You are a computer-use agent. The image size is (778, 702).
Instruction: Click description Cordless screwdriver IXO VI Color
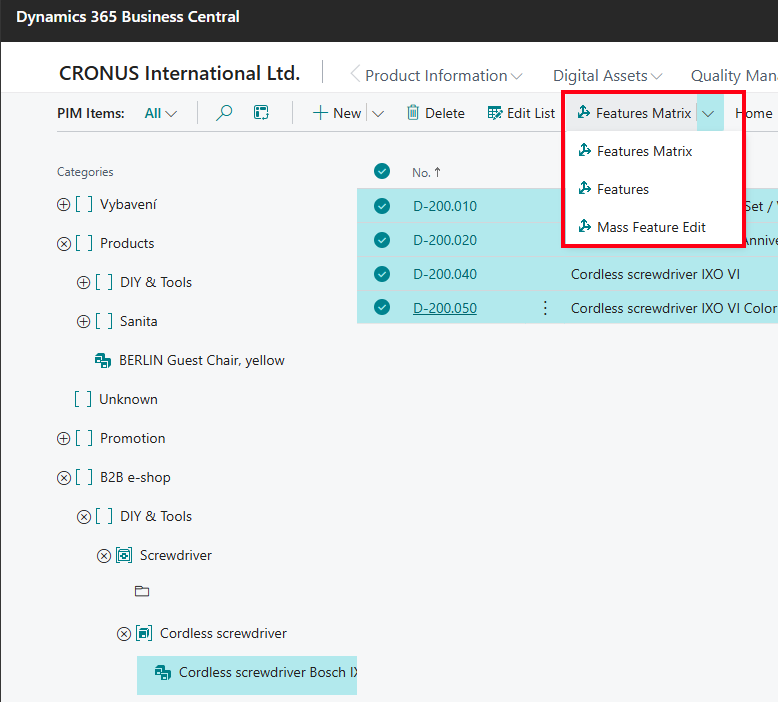674,308
